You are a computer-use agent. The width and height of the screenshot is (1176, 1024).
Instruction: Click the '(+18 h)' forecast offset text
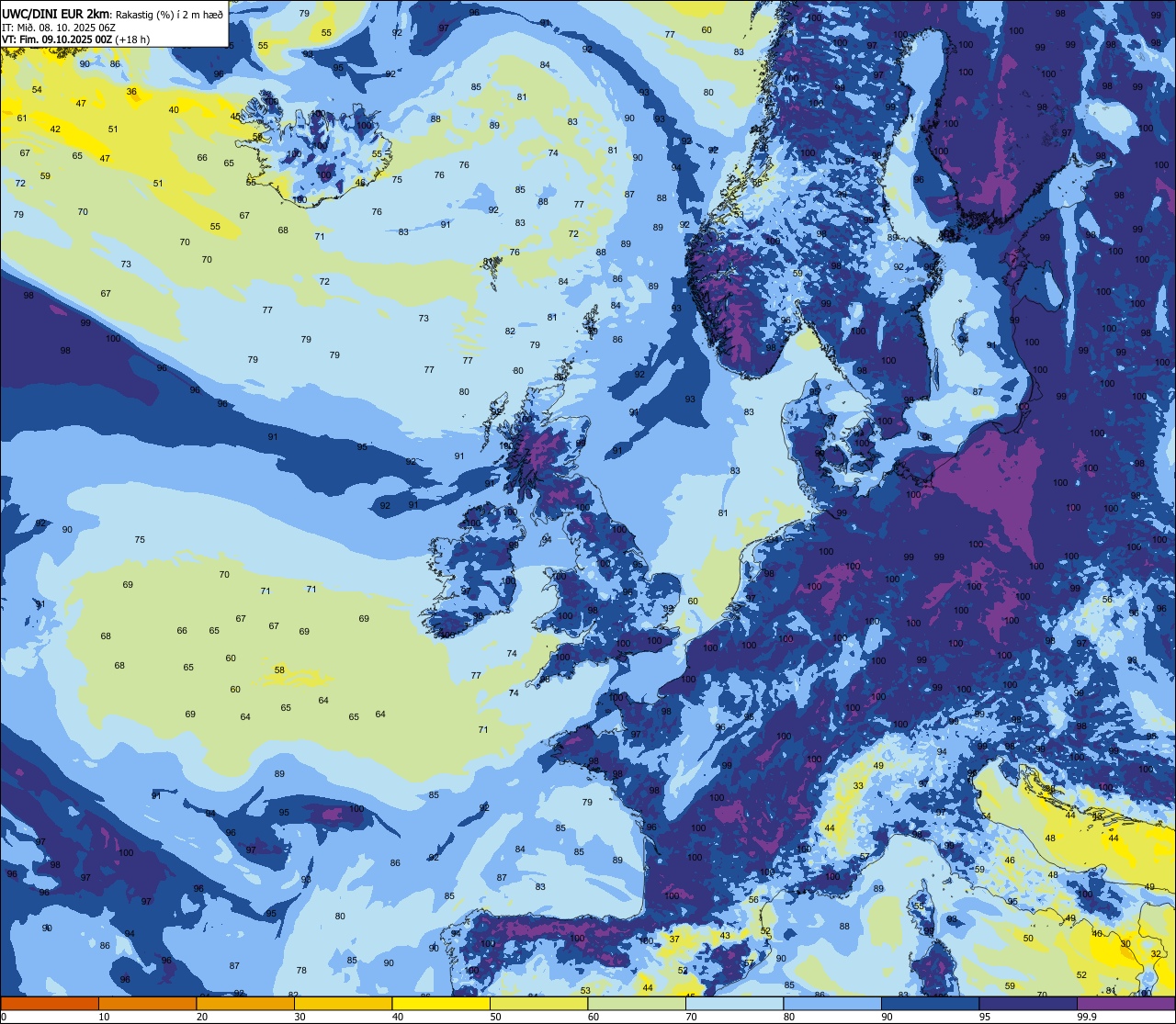click(x=133, y=39)
